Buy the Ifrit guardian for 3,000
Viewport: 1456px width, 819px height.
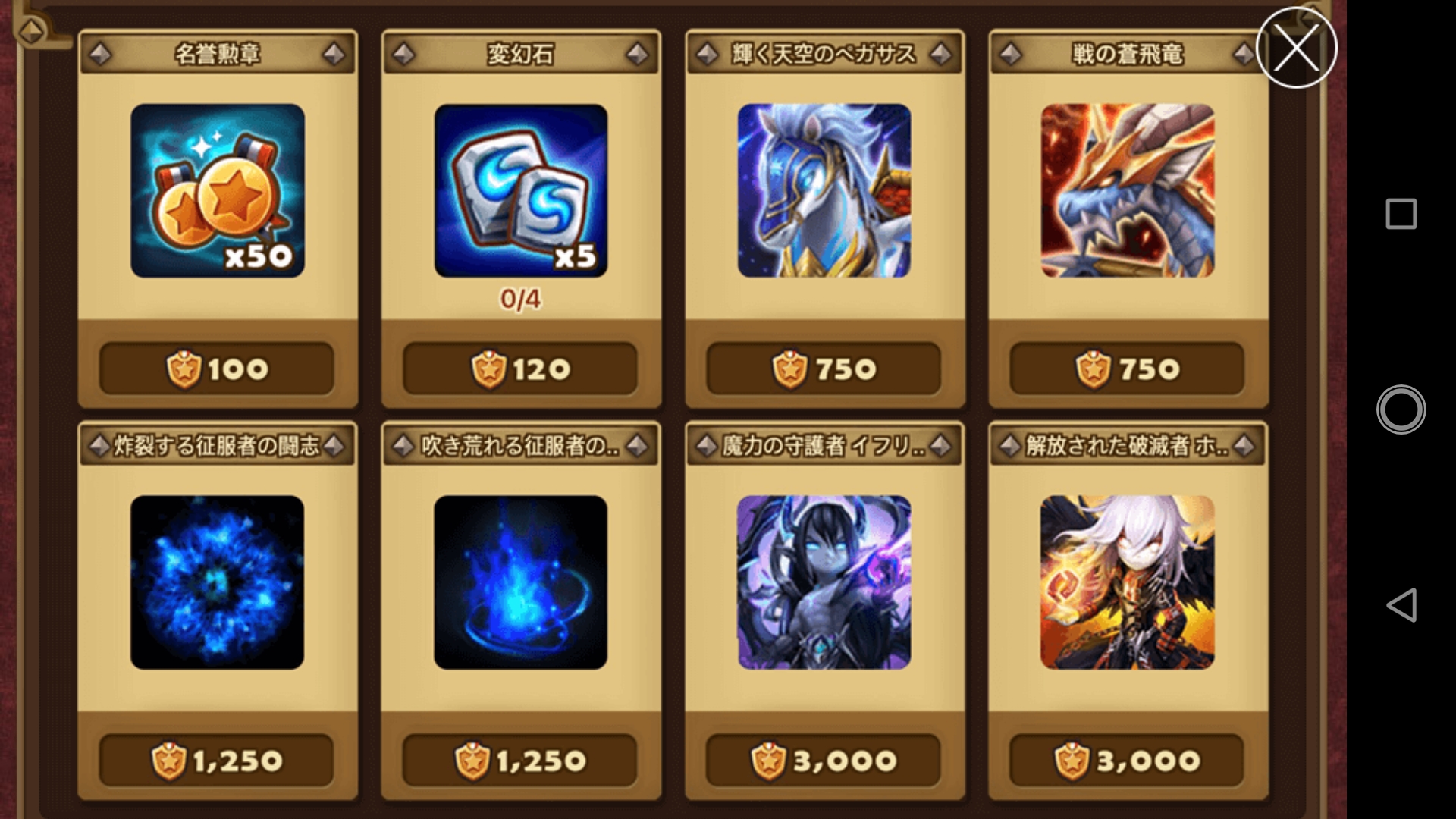(x=824, y=760)
